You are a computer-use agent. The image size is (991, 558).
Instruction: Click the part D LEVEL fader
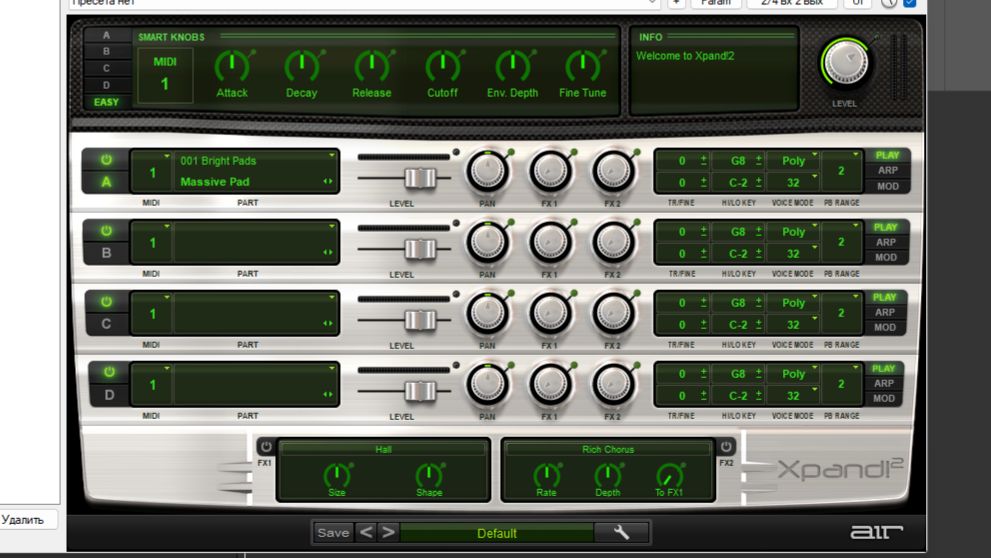click(420, 391)
